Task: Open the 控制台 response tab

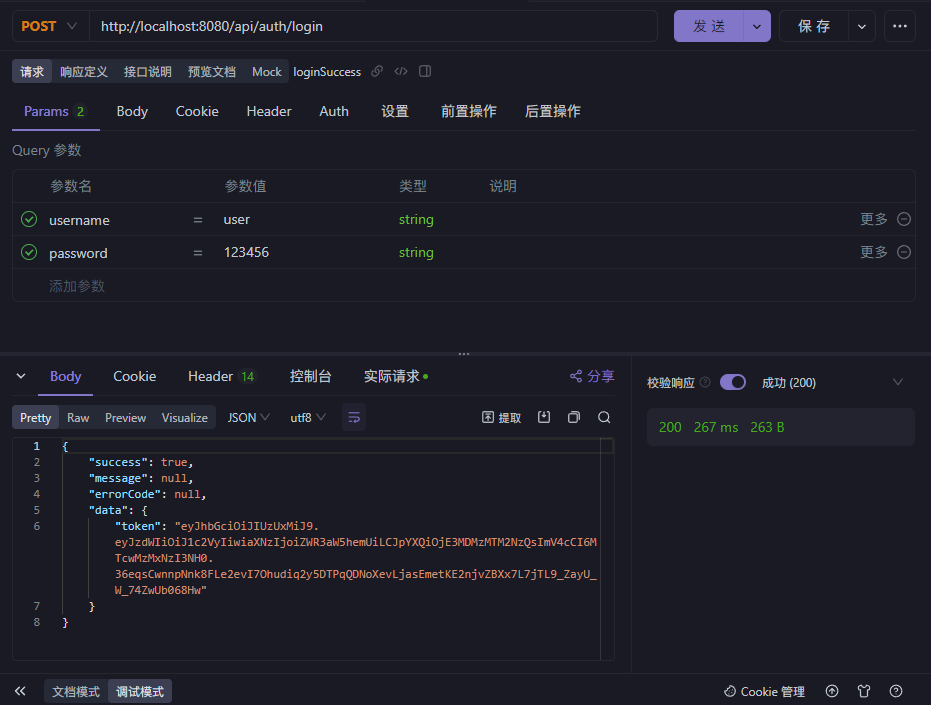Action: 310,376
